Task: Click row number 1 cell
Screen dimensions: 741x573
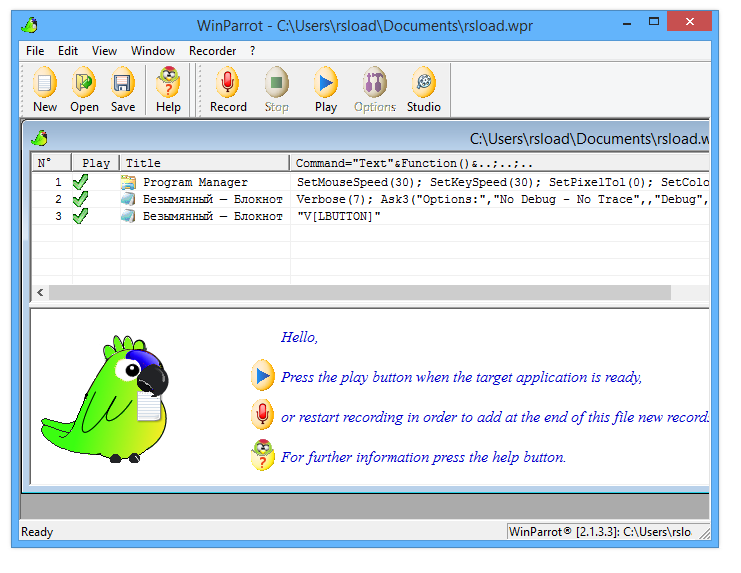Action: [52, 182]
